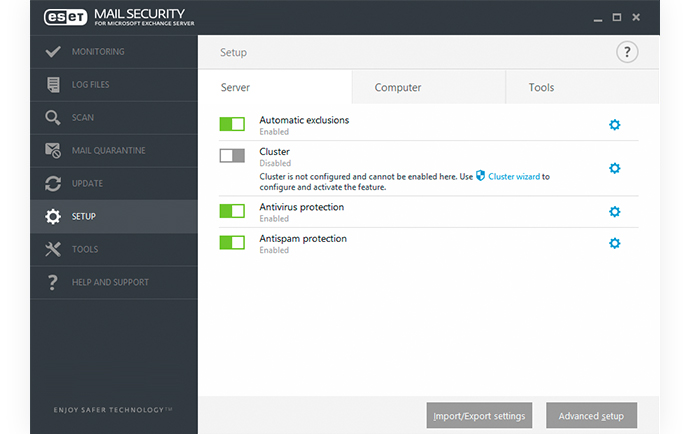Disable the Automatic exclusions toggle
The width and height of the screenshot is (690, 434).
[232, 124]
